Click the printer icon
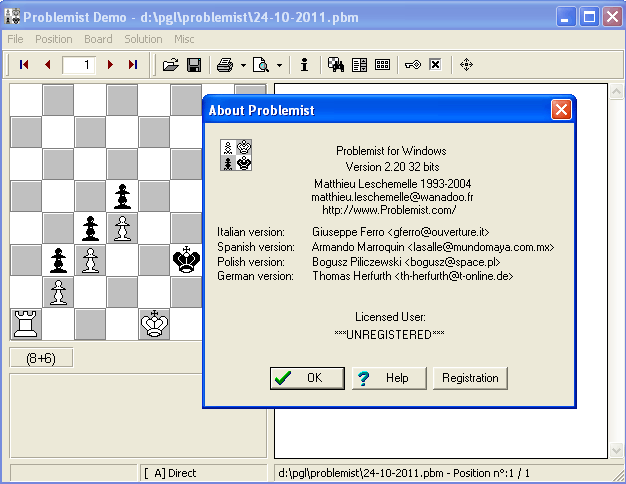Image resolution: width=626 pixels, height=484 pixels. point(225,64)
